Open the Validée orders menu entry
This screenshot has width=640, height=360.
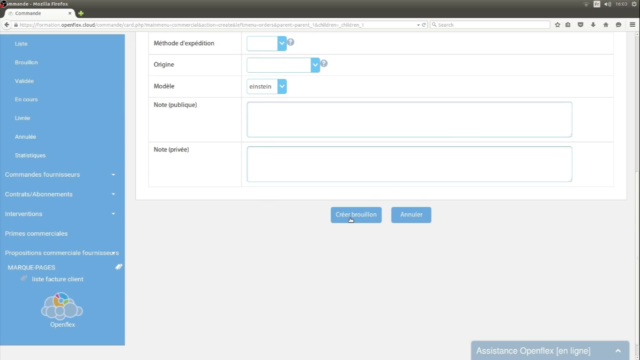tap(24, 81)
